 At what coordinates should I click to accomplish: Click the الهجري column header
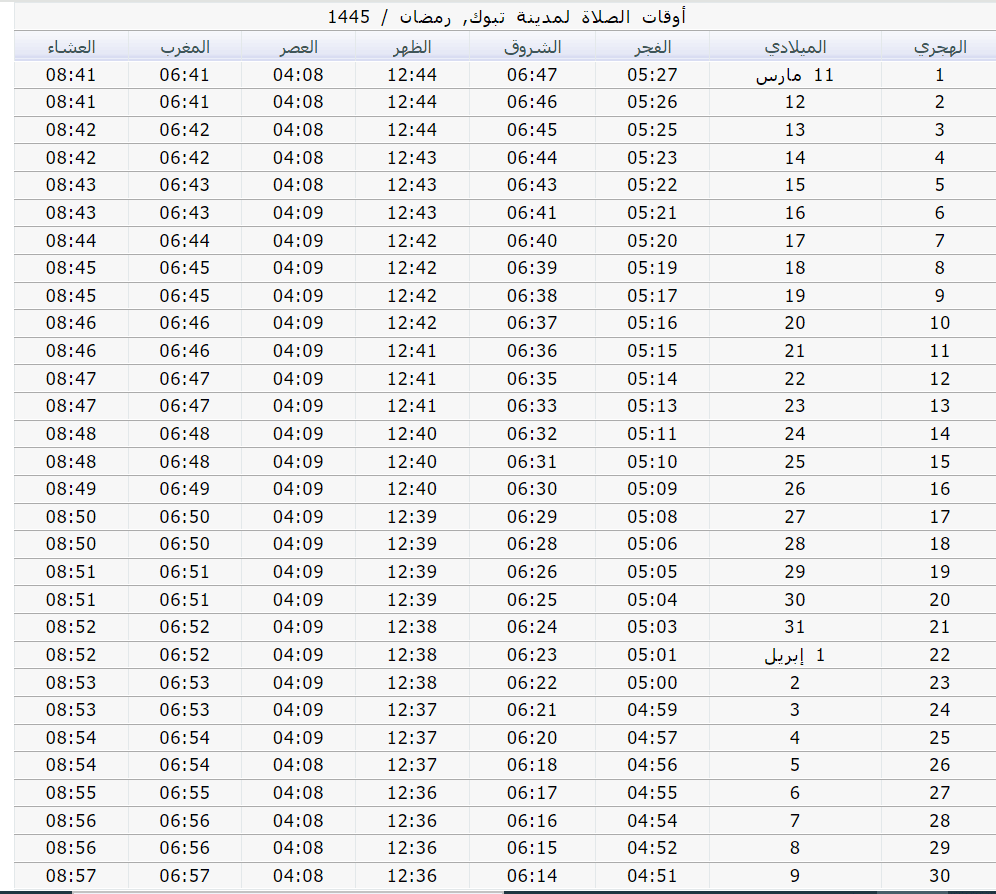[939, 47]
